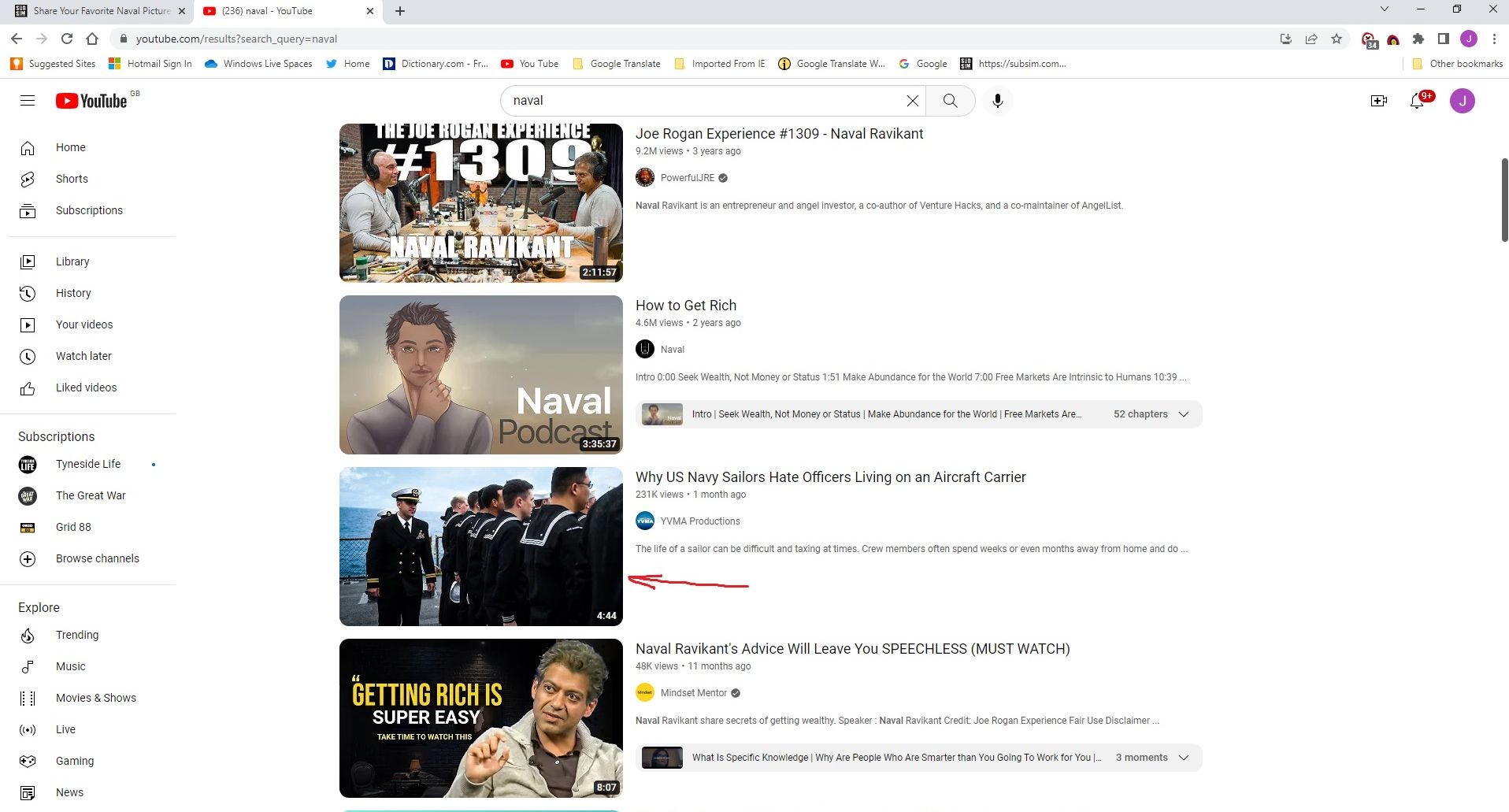The width and height of the screenshot is (1509, 812).
Task: Open Joe Rogan Experience #1309 title
Action: pos(780,134)
